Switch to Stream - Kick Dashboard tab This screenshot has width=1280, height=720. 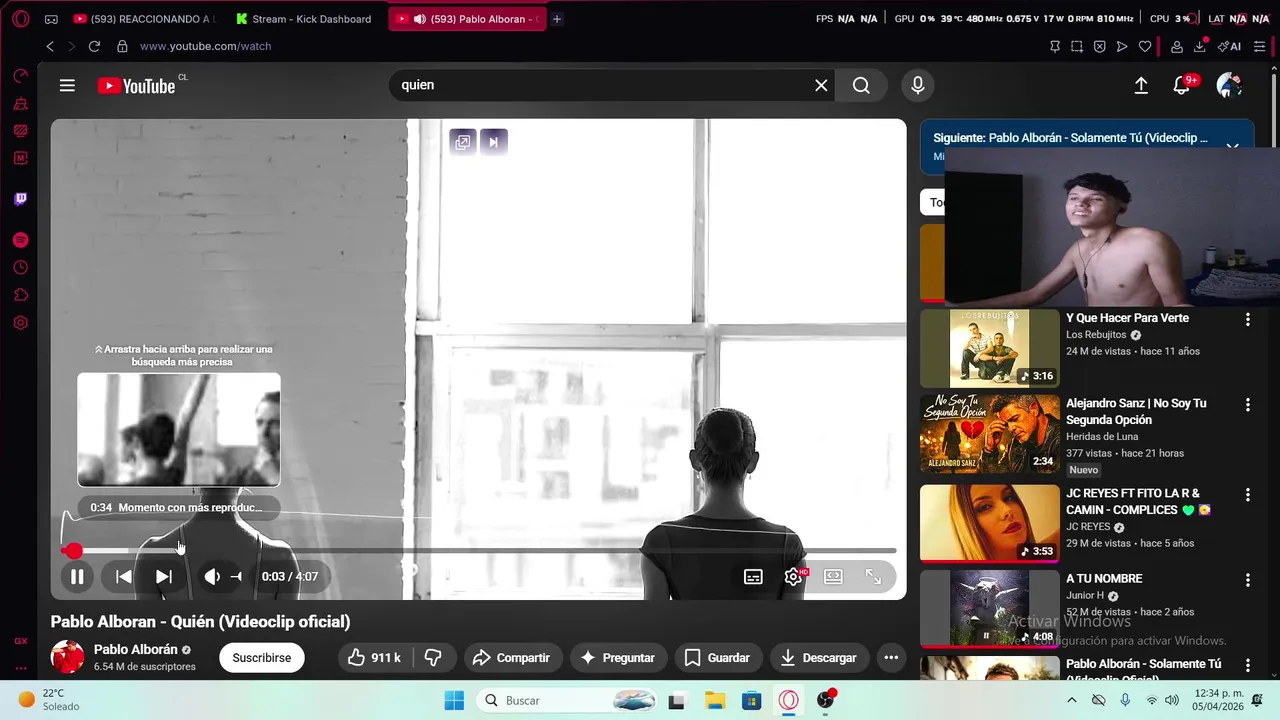[304, 19]
